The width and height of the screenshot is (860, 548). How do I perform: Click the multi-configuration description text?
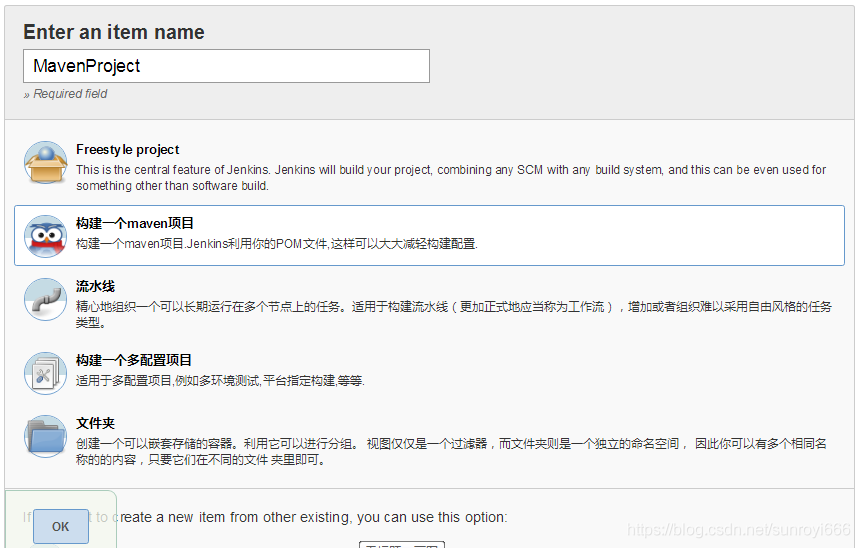(x=220, y=381)
